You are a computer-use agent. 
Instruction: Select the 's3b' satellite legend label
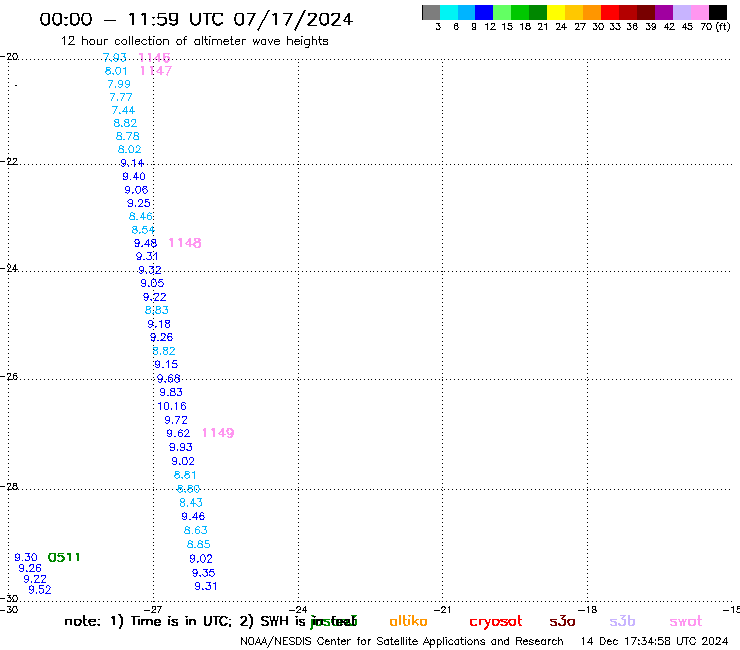[622, 621]
